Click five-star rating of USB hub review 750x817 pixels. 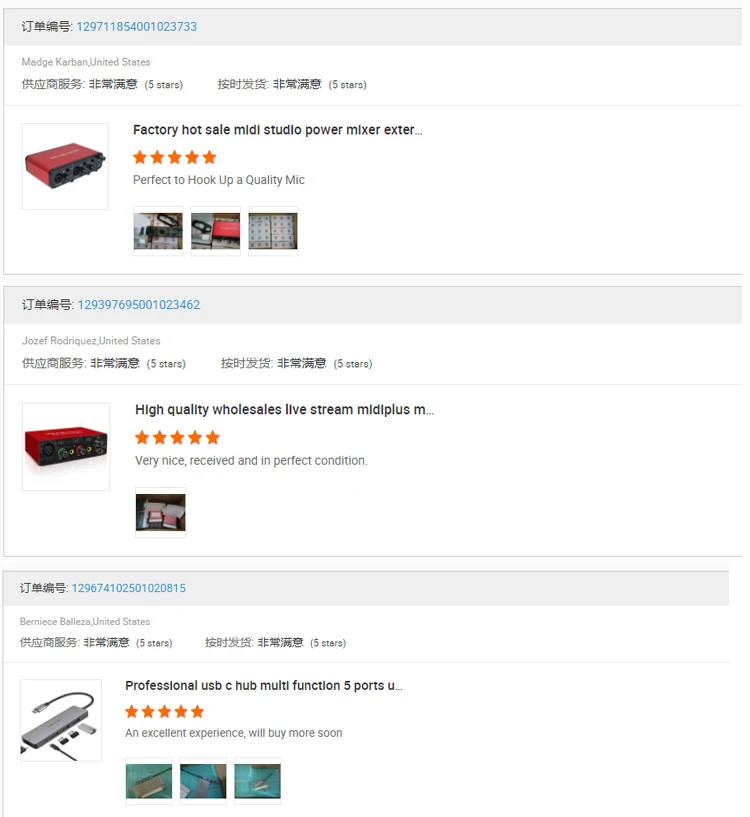[165, 712]
